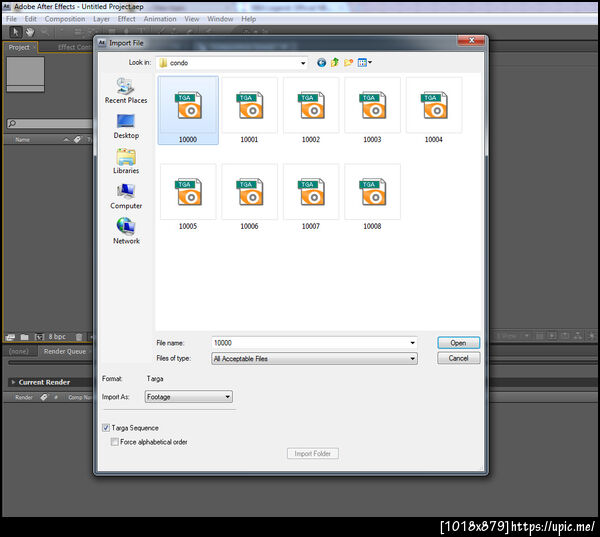
Task: Select the Hand tool in After Effects
Action: click(x=30, y=33)
